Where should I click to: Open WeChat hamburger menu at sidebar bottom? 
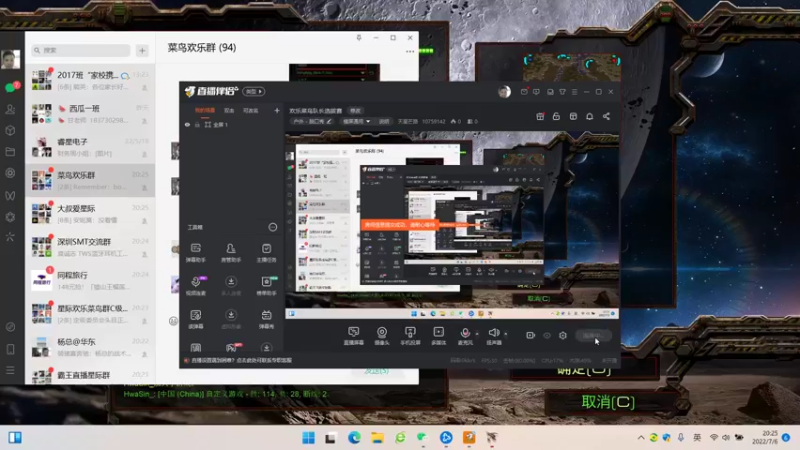coord(10,370)
